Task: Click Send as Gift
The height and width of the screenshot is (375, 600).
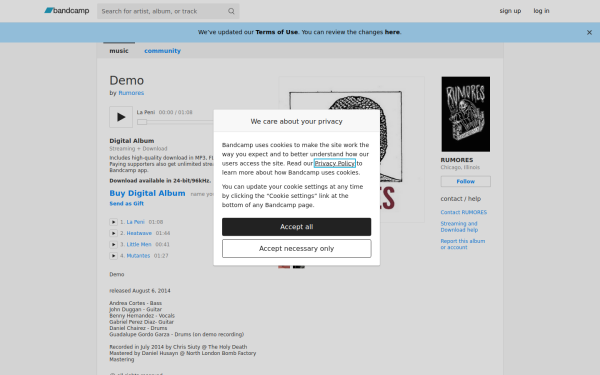Action: 127,204
